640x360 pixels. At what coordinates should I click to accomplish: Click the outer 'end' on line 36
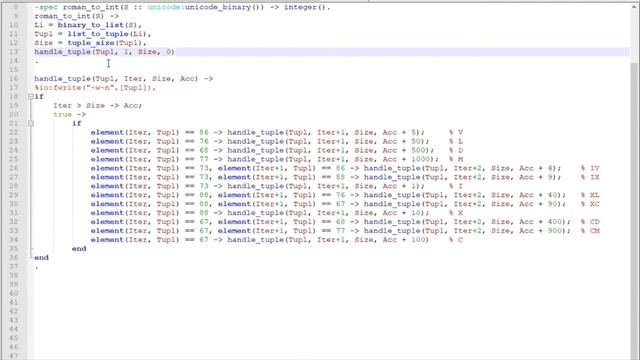click(41, 258)
